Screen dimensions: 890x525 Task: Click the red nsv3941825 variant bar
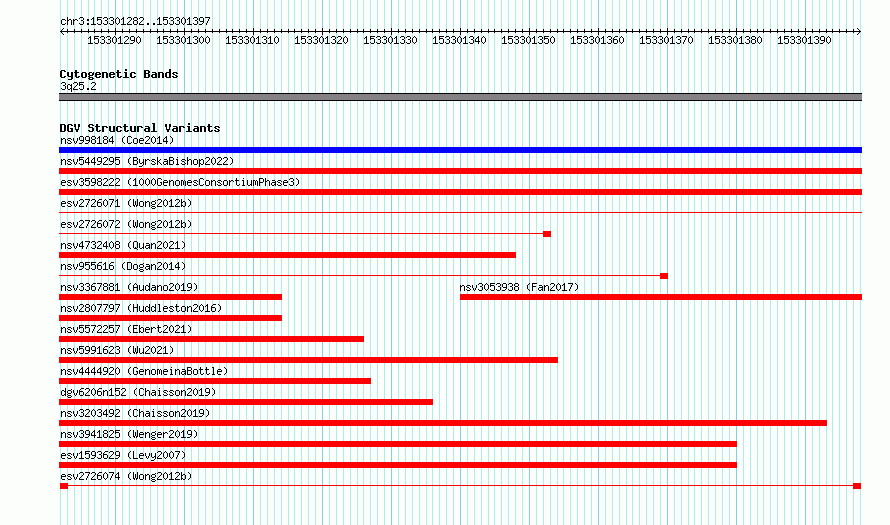coord(398,444)
